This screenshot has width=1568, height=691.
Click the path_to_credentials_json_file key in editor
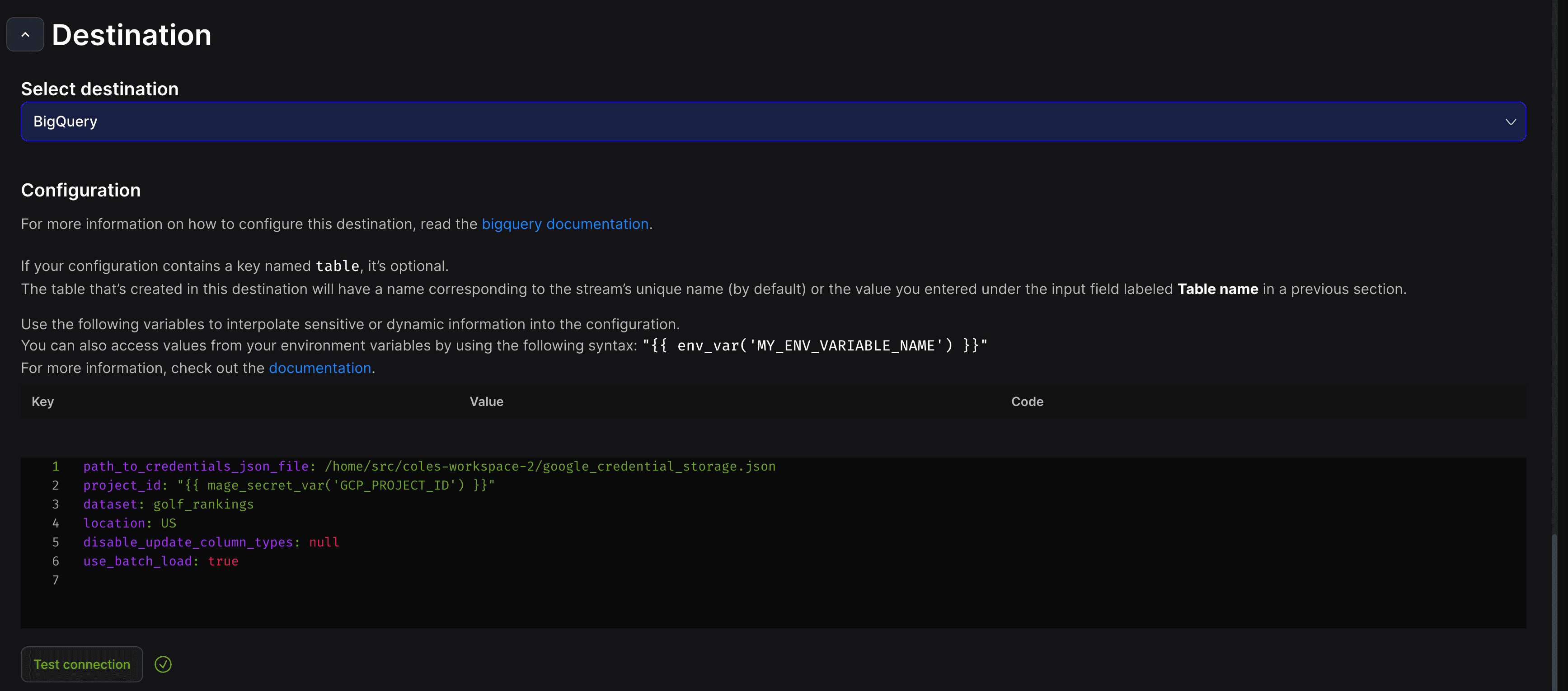(196, 467)
